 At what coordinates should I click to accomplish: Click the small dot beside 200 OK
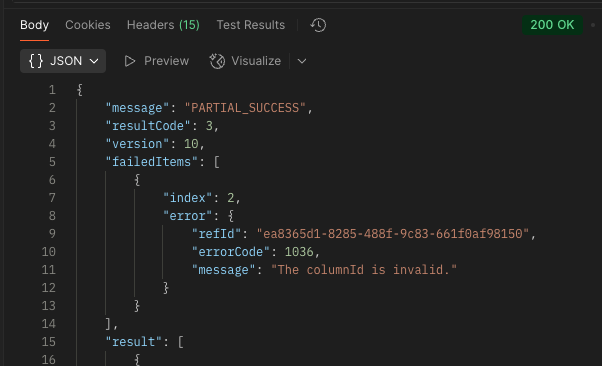[593, 25]
